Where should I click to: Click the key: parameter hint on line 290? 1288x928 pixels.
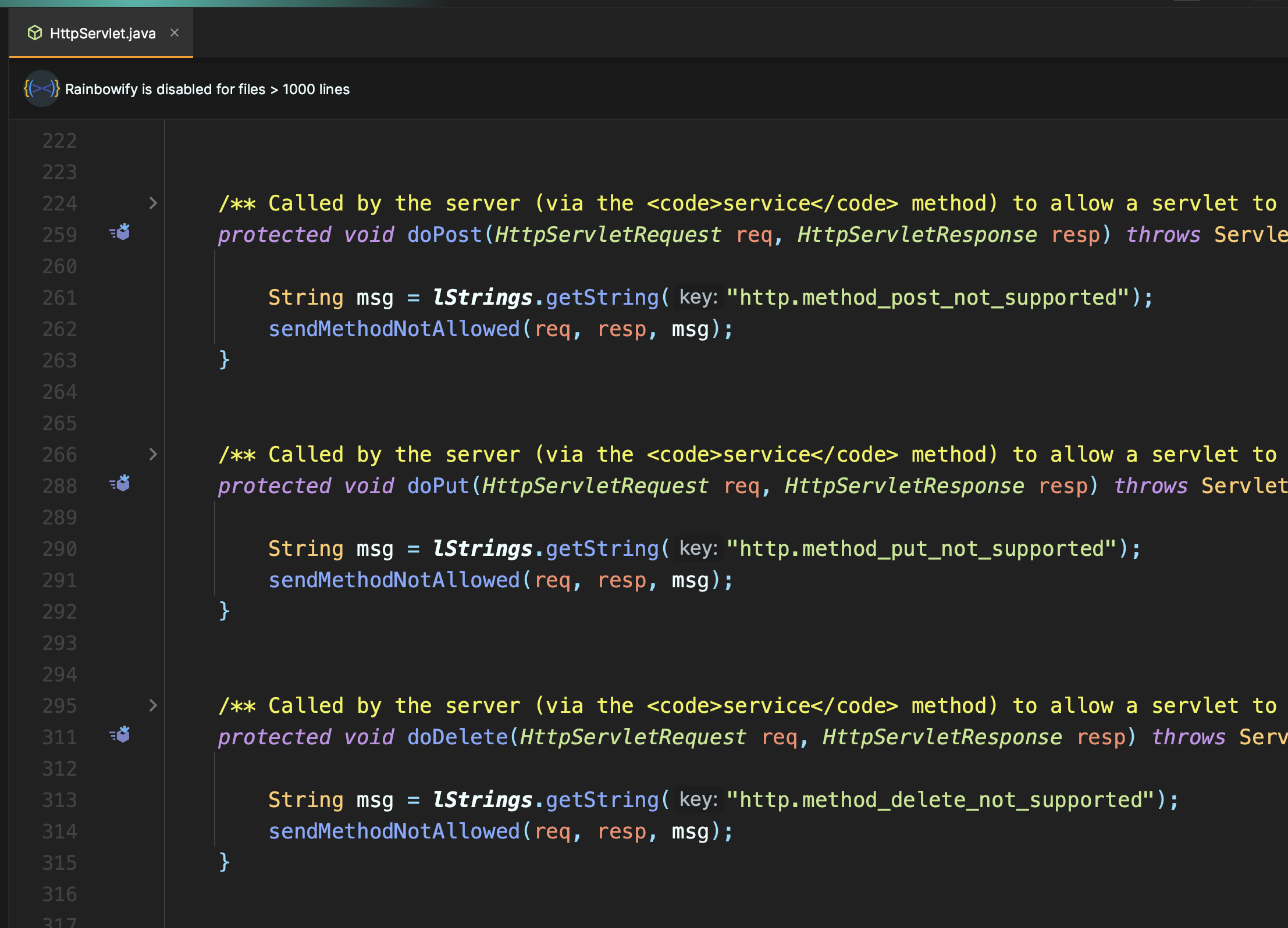[x=698, y=548]
